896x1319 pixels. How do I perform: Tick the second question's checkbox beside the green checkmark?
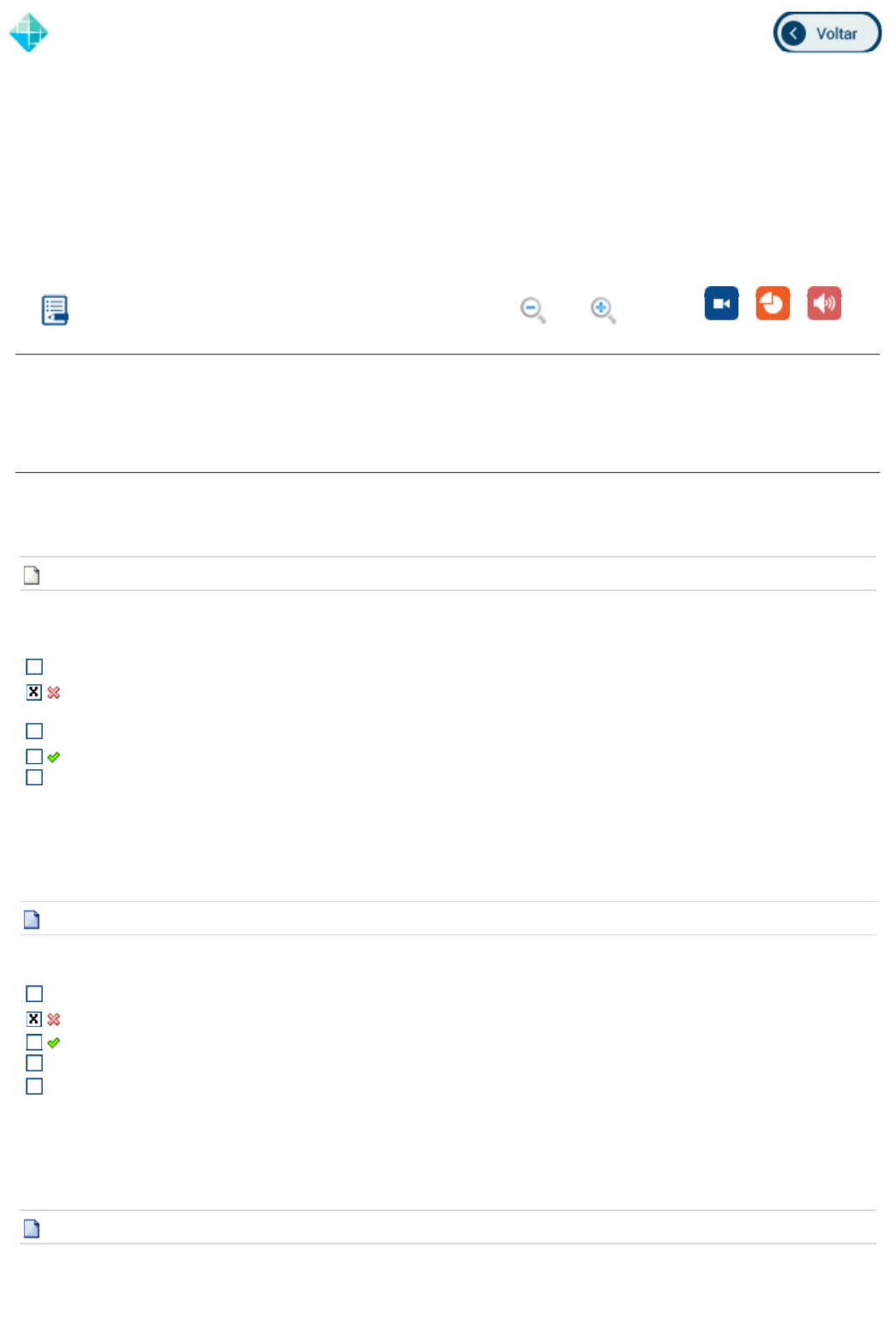point(34,1042)
